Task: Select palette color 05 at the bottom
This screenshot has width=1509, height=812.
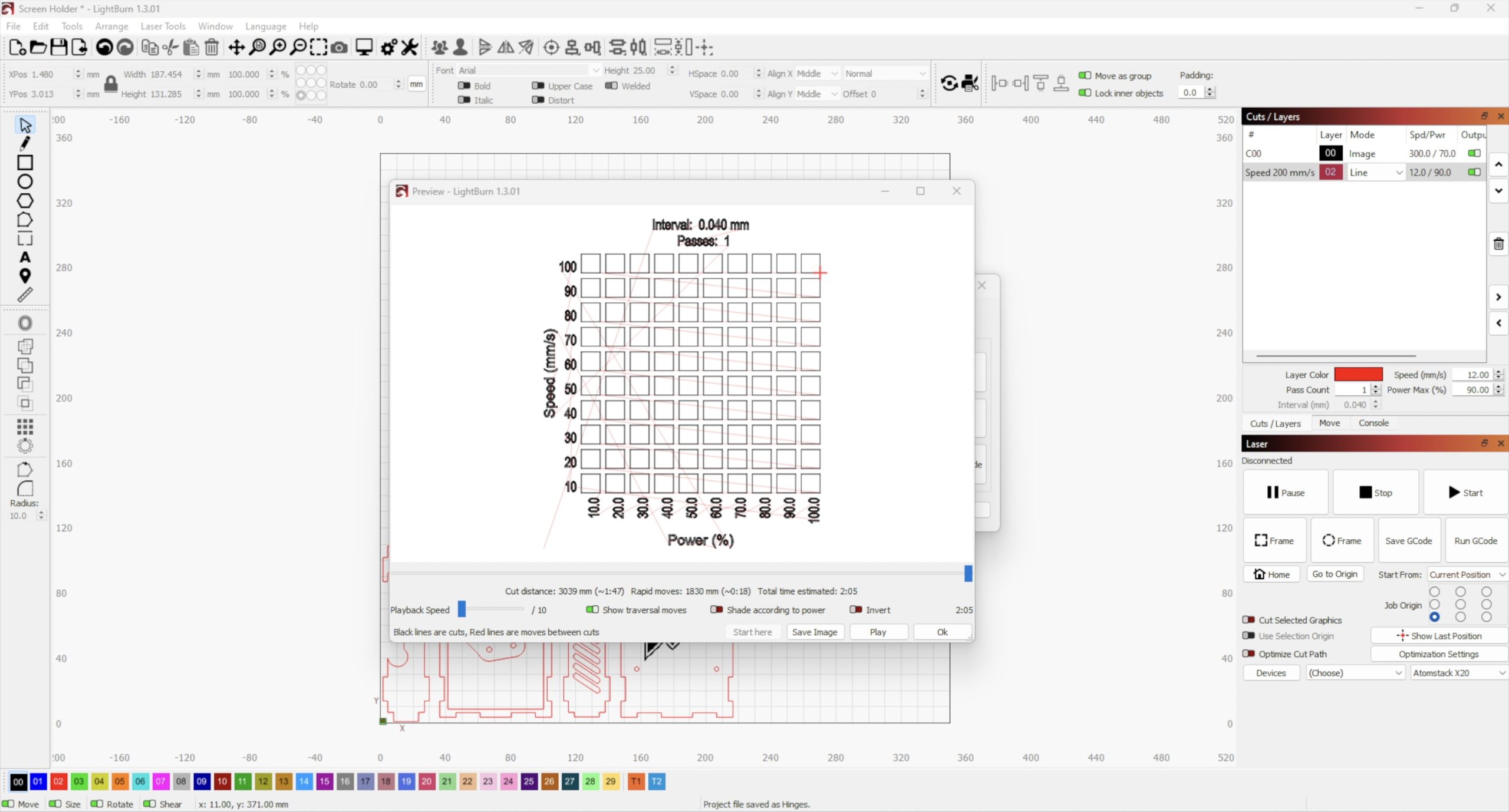Action: pyautogui.click(x=120, y=781)
